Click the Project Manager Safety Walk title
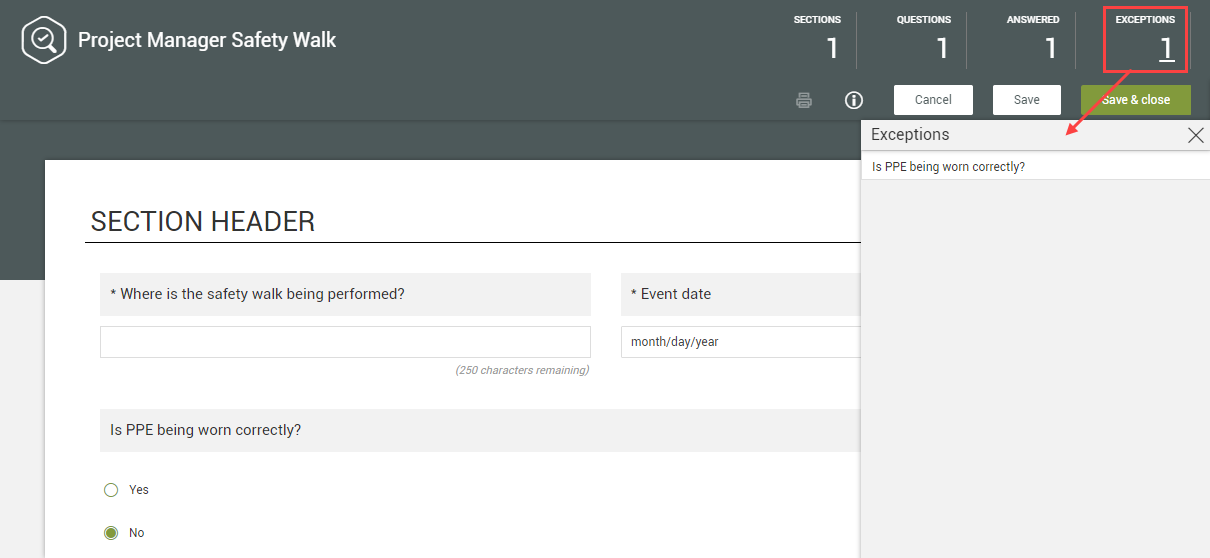This screenshot has height=558, width=1210. click(207, 41)
